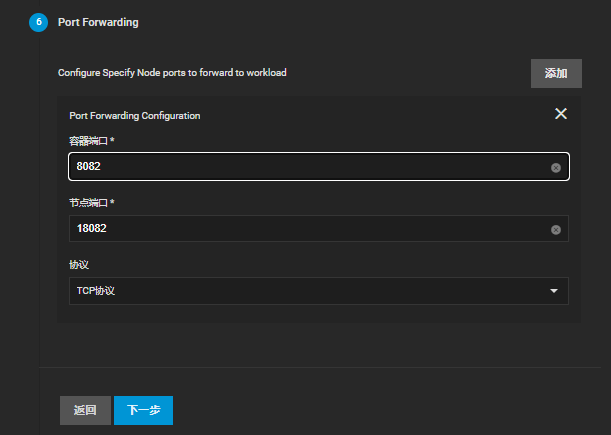Click the 容器端口 field label

point(88,141)
